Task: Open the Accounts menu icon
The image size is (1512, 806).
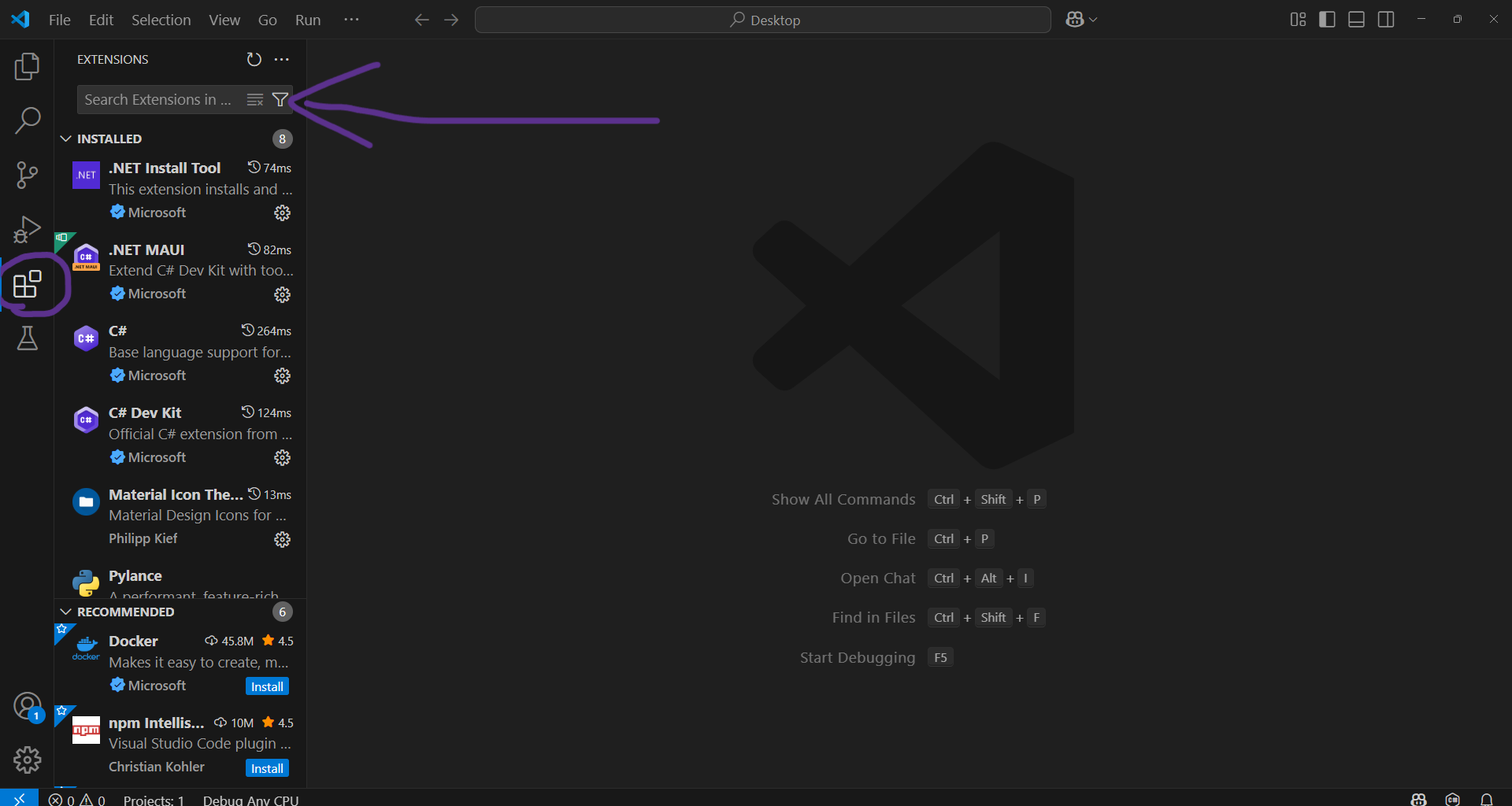Action: pyautogui.click(x=27, y=706)
